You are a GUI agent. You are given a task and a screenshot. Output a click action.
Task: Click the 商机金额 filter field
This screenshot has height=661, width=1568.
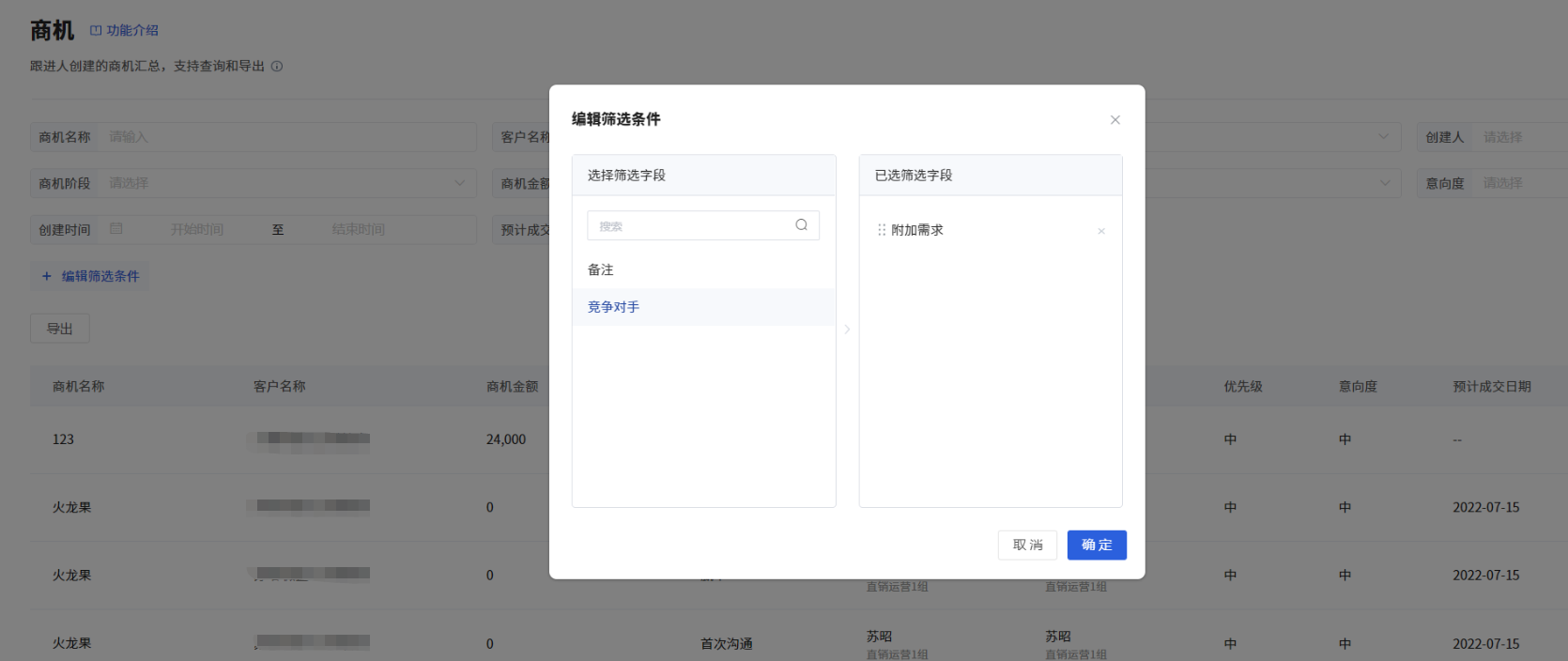pos(521,183)
